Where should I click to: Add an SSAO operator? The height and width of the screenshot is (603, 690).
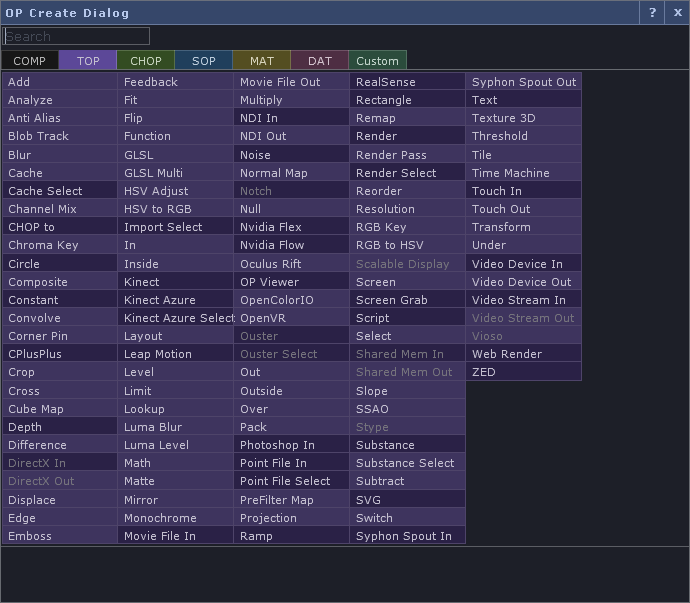coord(407,409)
